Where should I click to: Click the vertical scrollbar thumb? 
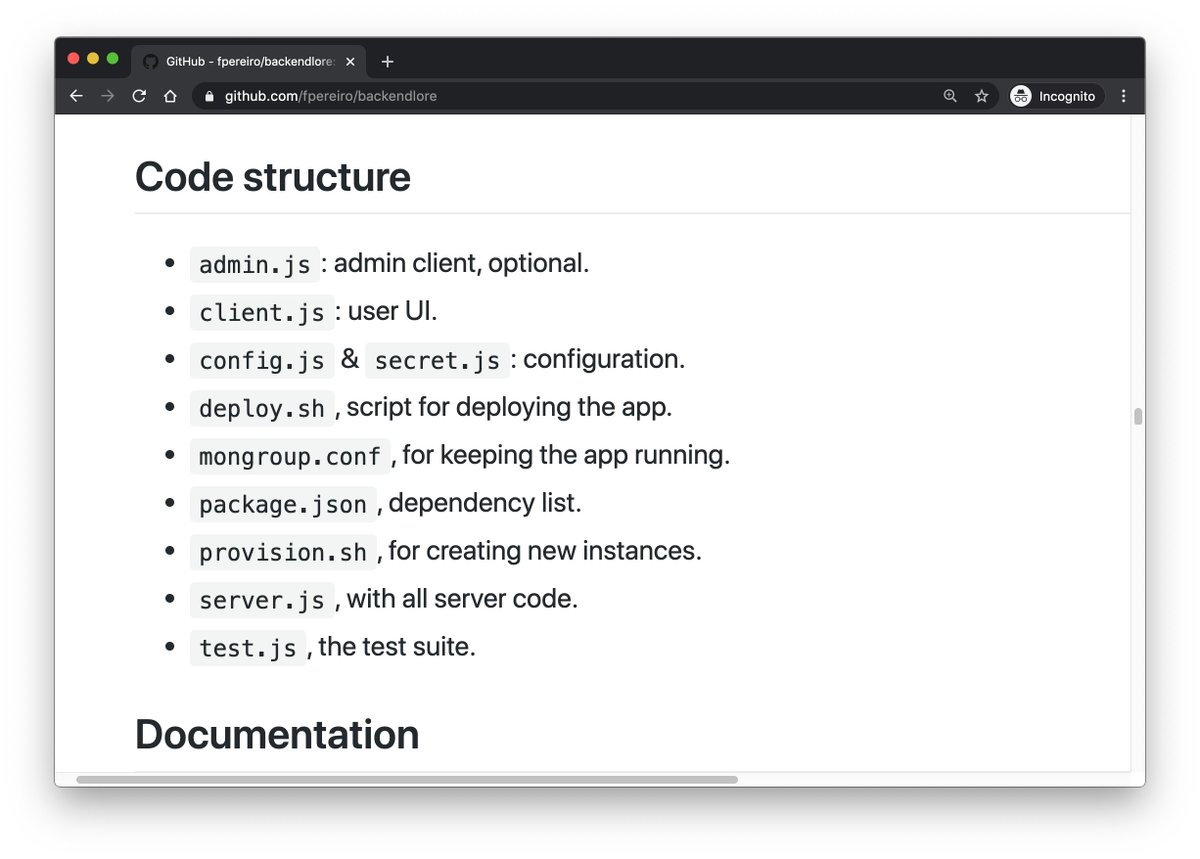1138,417
